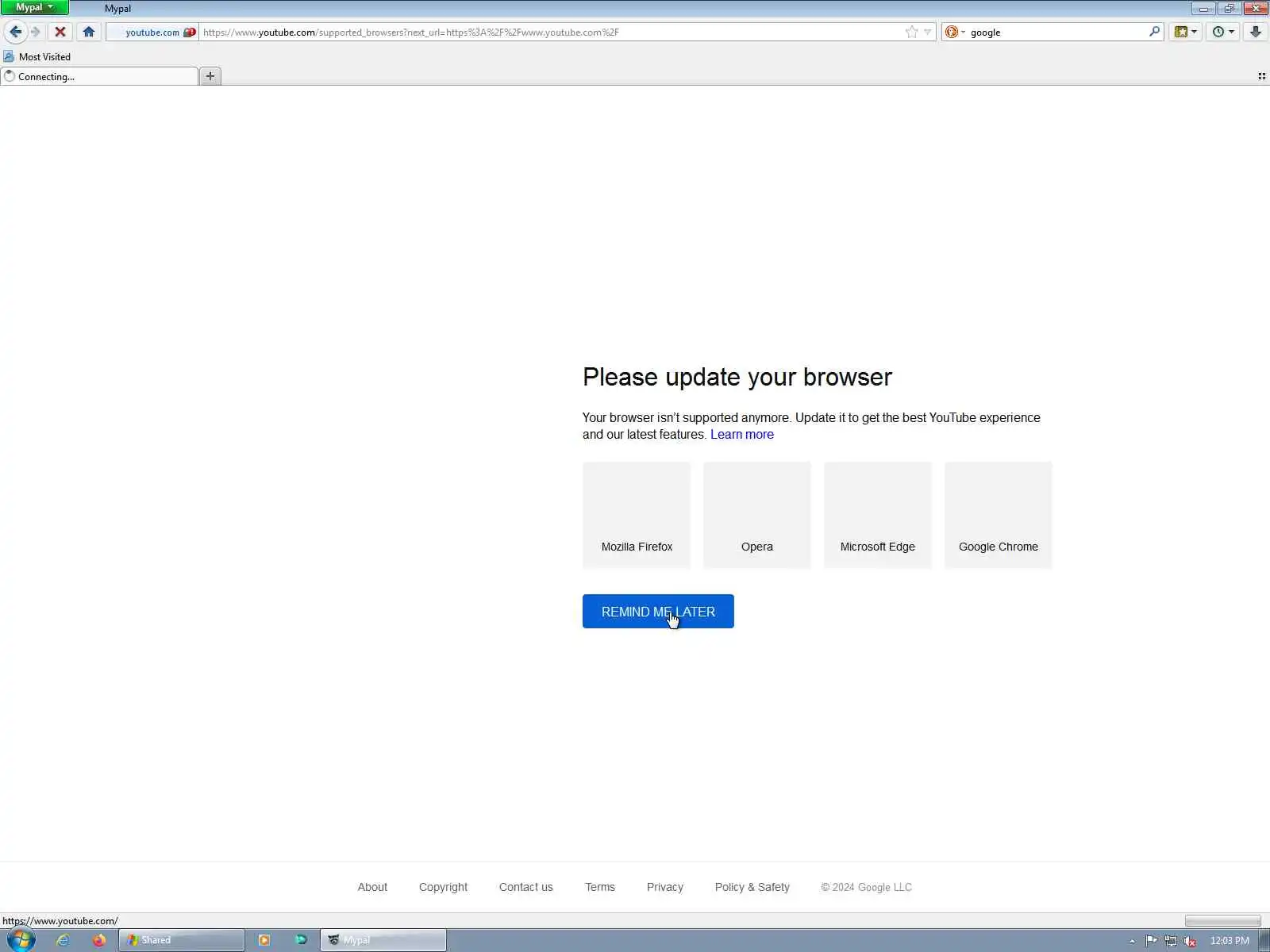This screenshot has width=1270, height=952.
Task: Click into the google search field
Action: (1057, 33)
